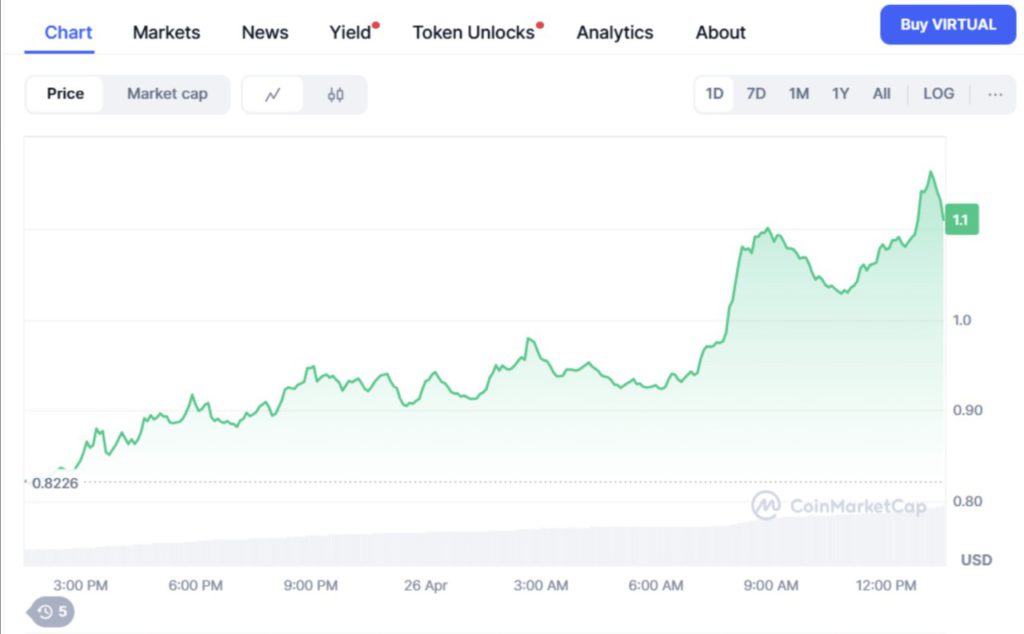This screenshot has height=634, width=1024.
Task: Select the 1D time range
Action: click(x=714, y=94)
